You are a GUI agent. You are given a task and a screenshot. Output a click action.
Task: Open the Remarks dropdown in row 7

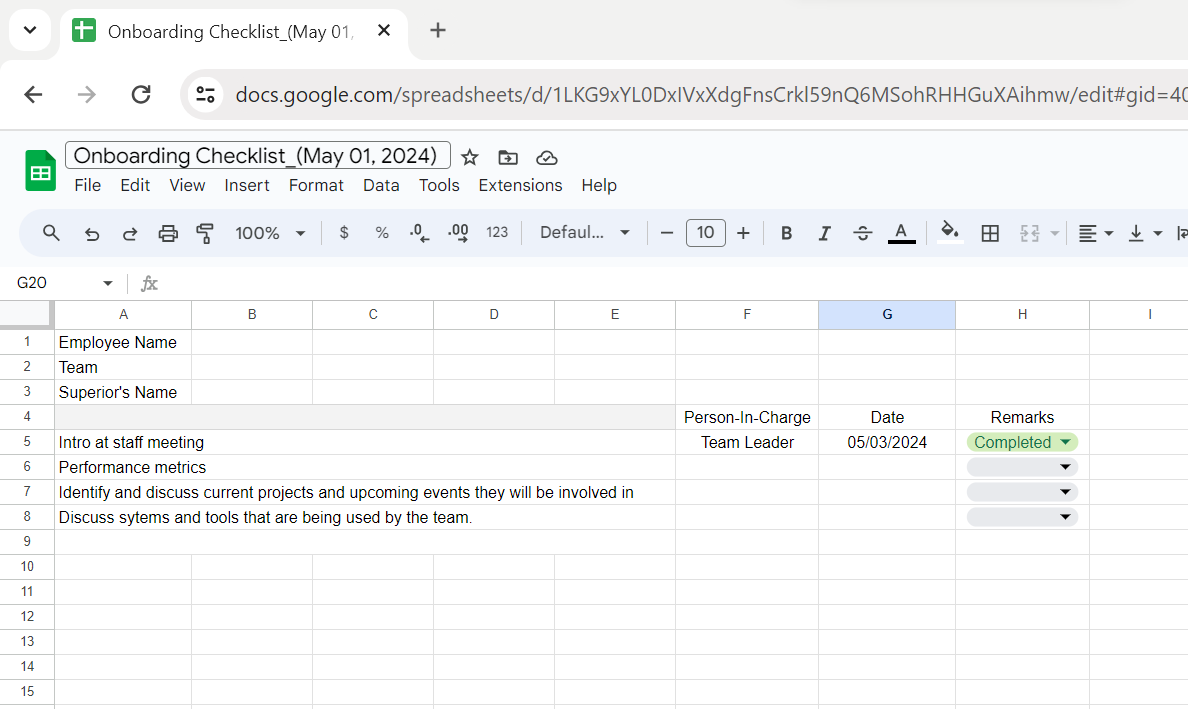pos(1022,492)
